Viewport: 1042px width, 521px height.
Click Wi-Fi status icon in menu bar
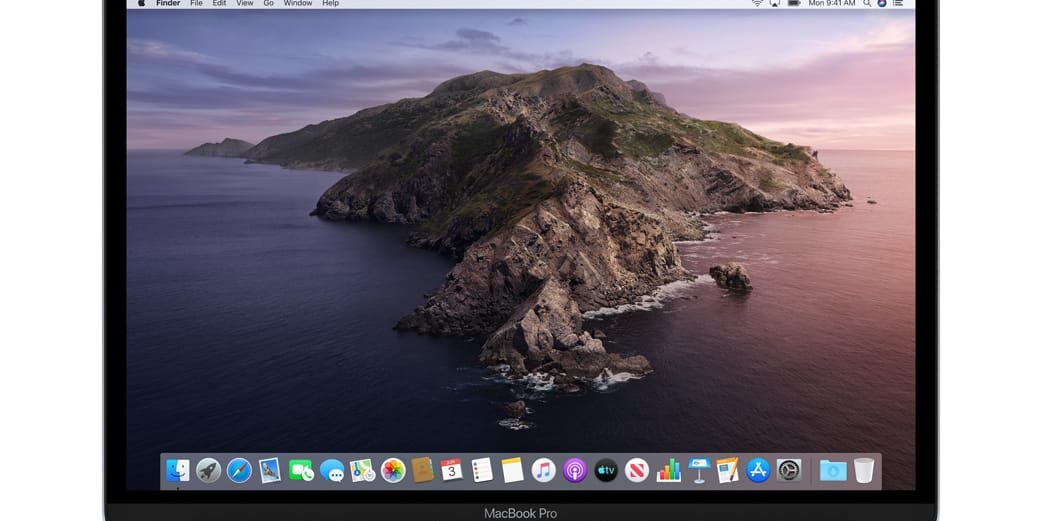757,3
